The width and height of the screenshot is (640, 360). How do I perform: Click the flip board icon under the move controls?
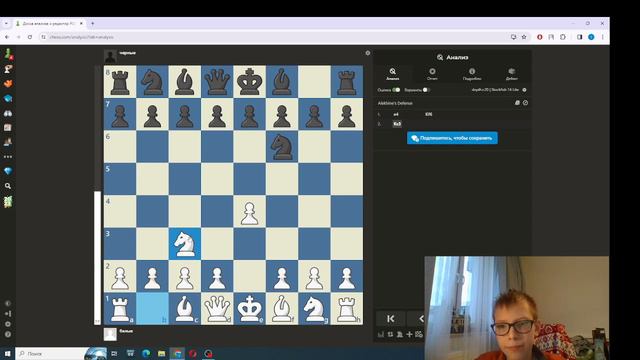390,334
